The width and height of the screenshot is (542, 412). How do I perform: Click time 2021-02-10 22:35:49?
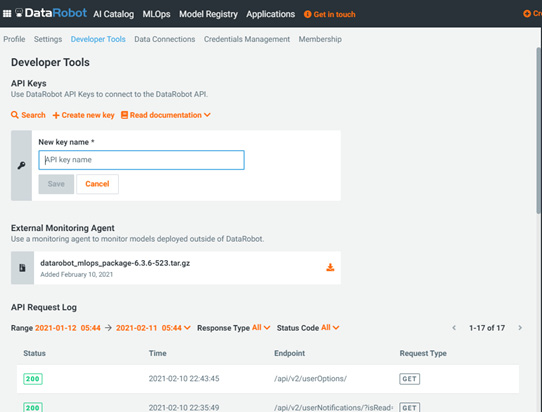click(184, 408)
